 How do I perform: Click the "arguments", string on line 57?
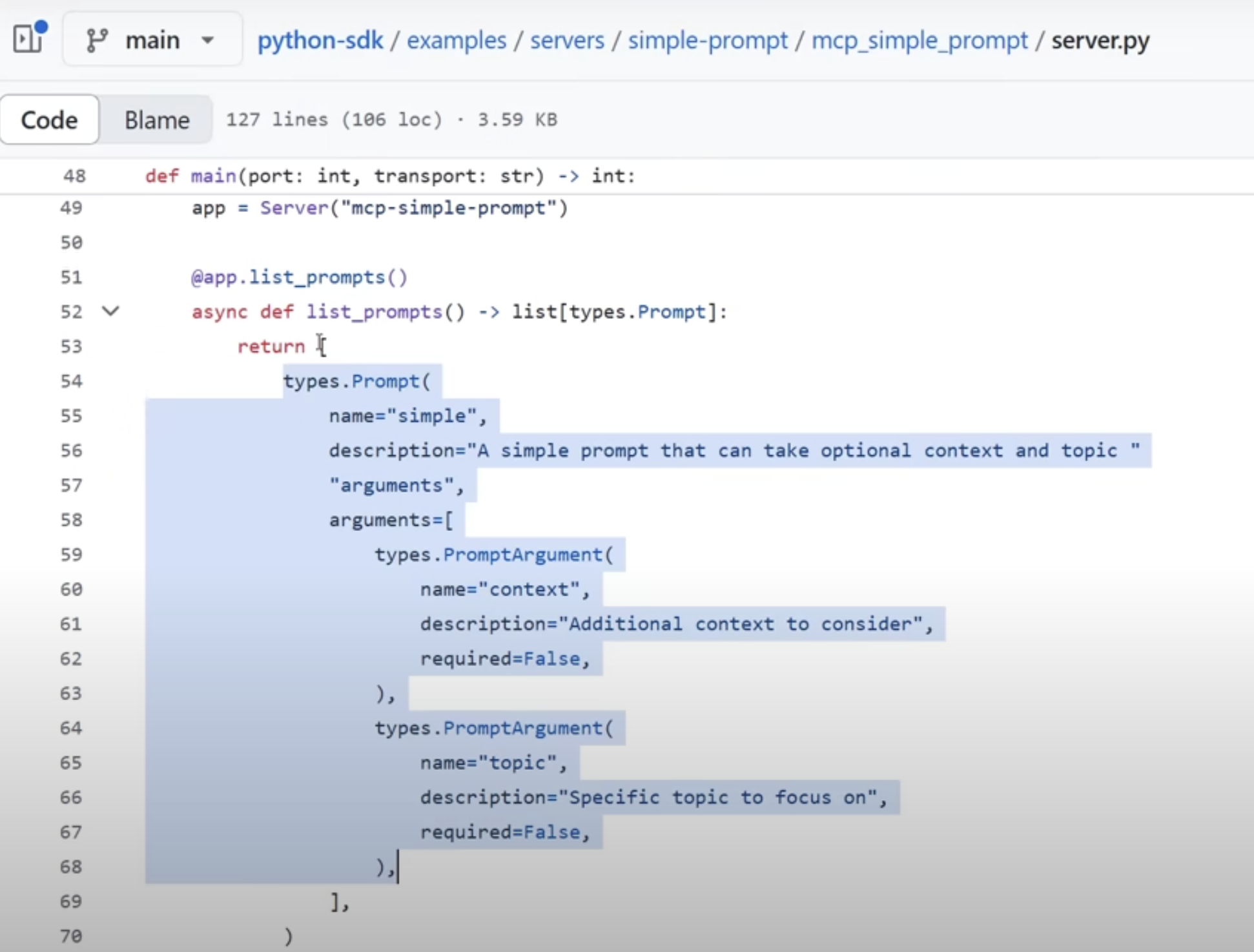[x=396, y=485]
